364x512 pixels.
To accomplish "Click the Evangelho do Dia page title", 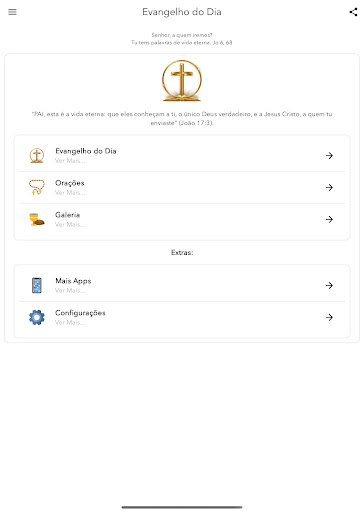I will pyautogui.click(x=182, y=12).
